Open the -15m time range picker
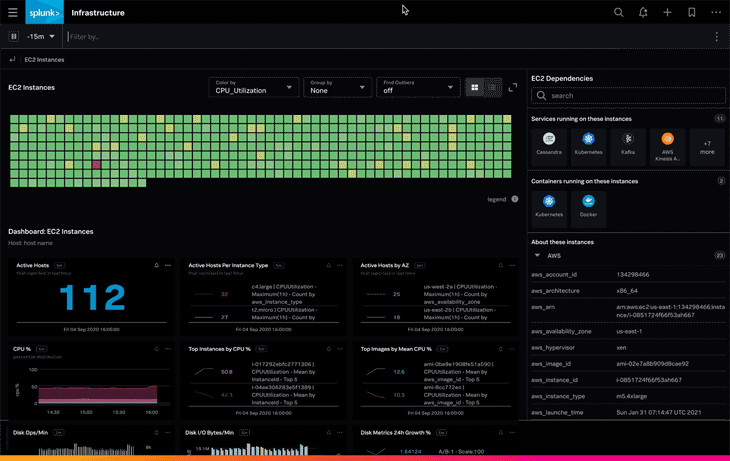 click(x=41, y=37)
